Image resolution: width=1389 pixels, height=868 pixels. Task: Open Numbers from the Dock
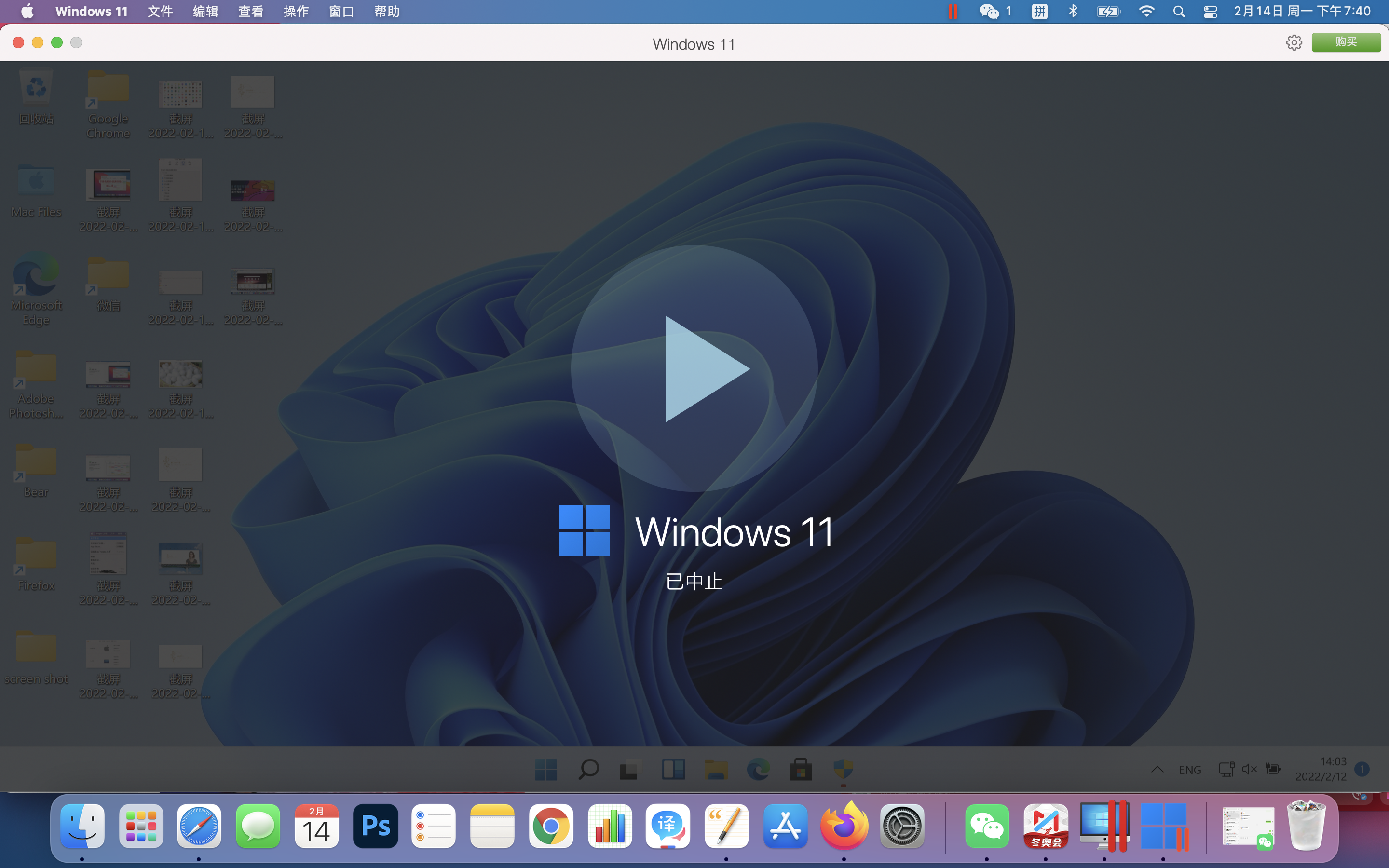(x=610, y=826)
